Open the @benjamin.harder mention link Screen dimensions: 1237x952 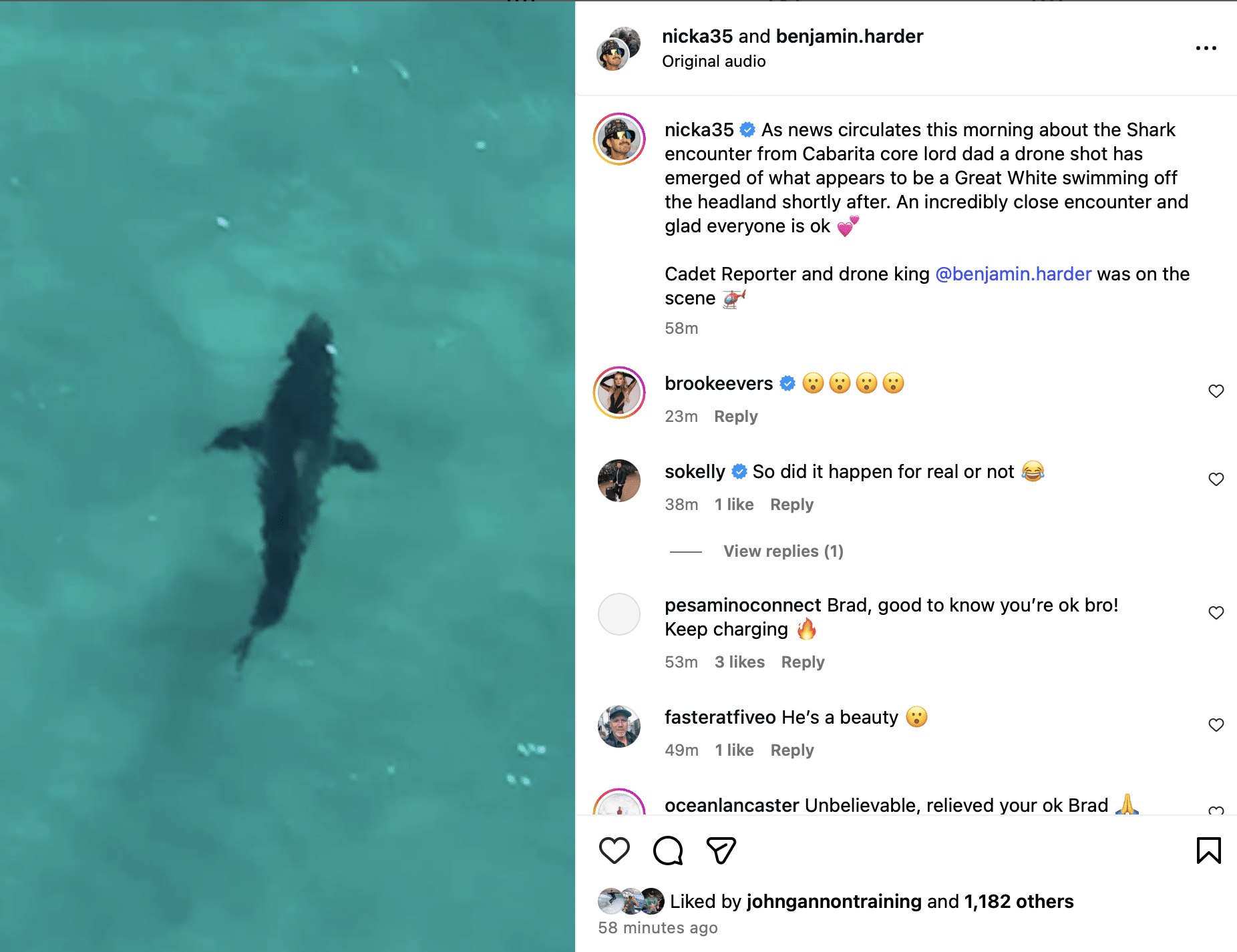[x=1013, y=274]
